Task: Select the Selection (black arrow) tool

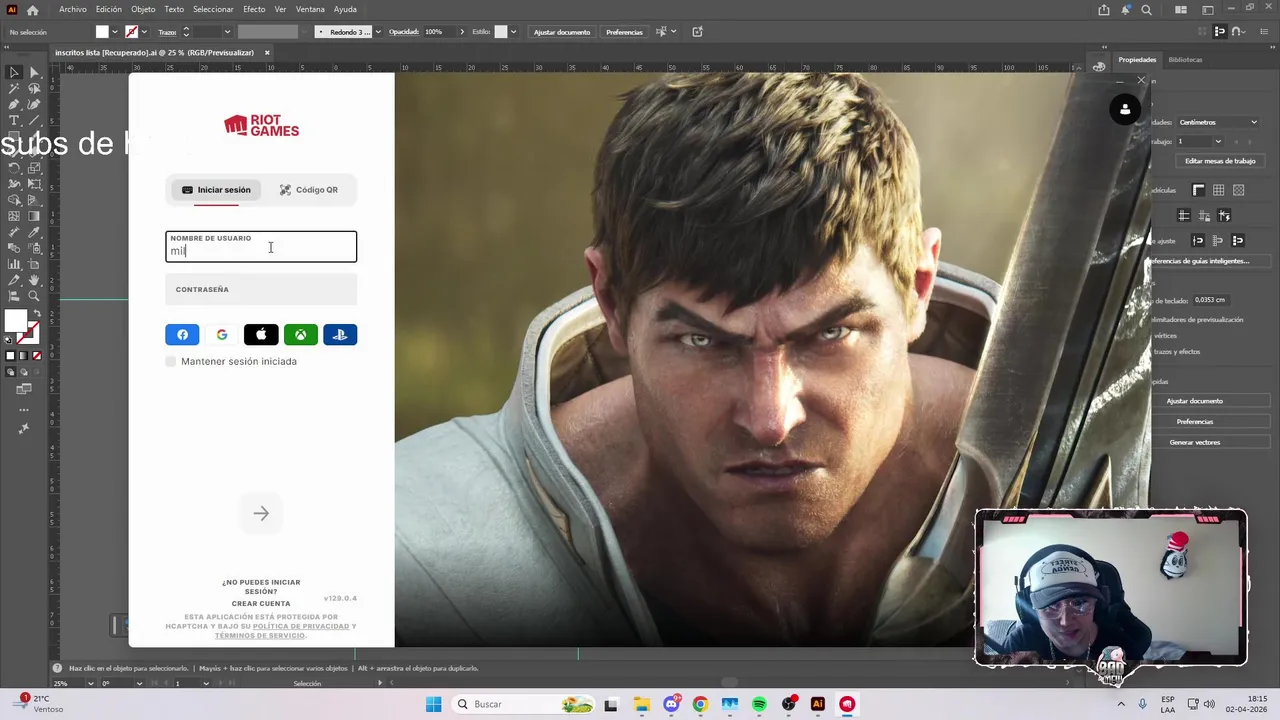Action: pos(14,73)
